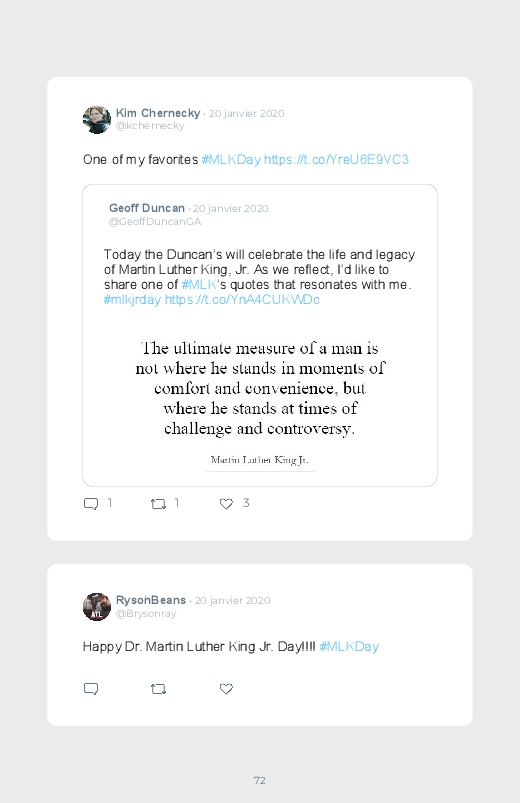Click reply icon on RysonBeans tweet
Image resolution: width=520 pixels, height=803 pixels.
click(x=91, y=689)
